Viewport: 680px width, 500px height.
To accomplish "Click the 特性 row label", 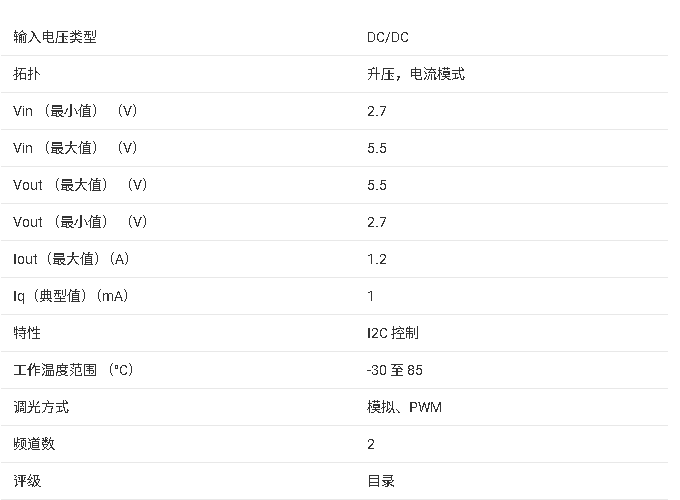I will click(x=27, y=333).
